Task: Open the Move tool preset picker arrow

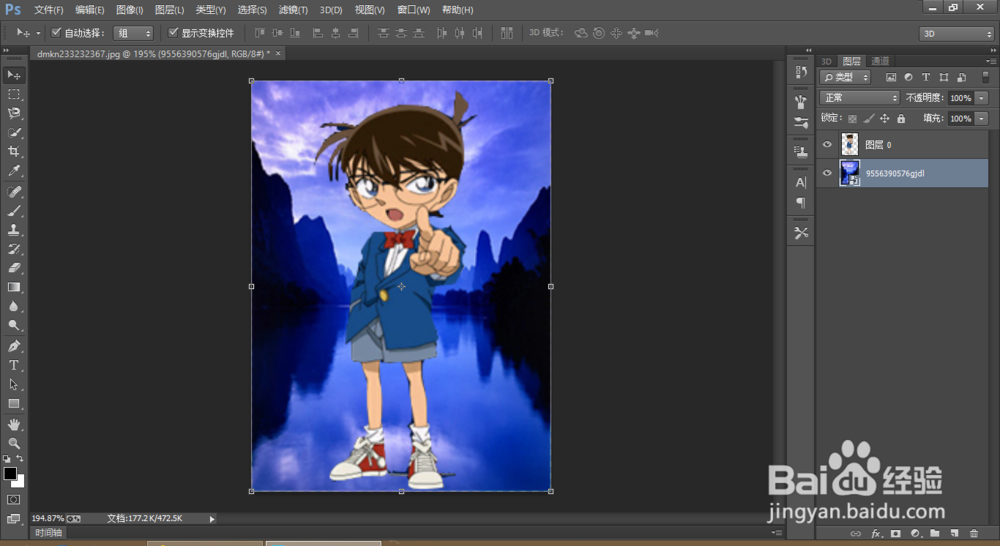Action: click(x=38, y=33)
